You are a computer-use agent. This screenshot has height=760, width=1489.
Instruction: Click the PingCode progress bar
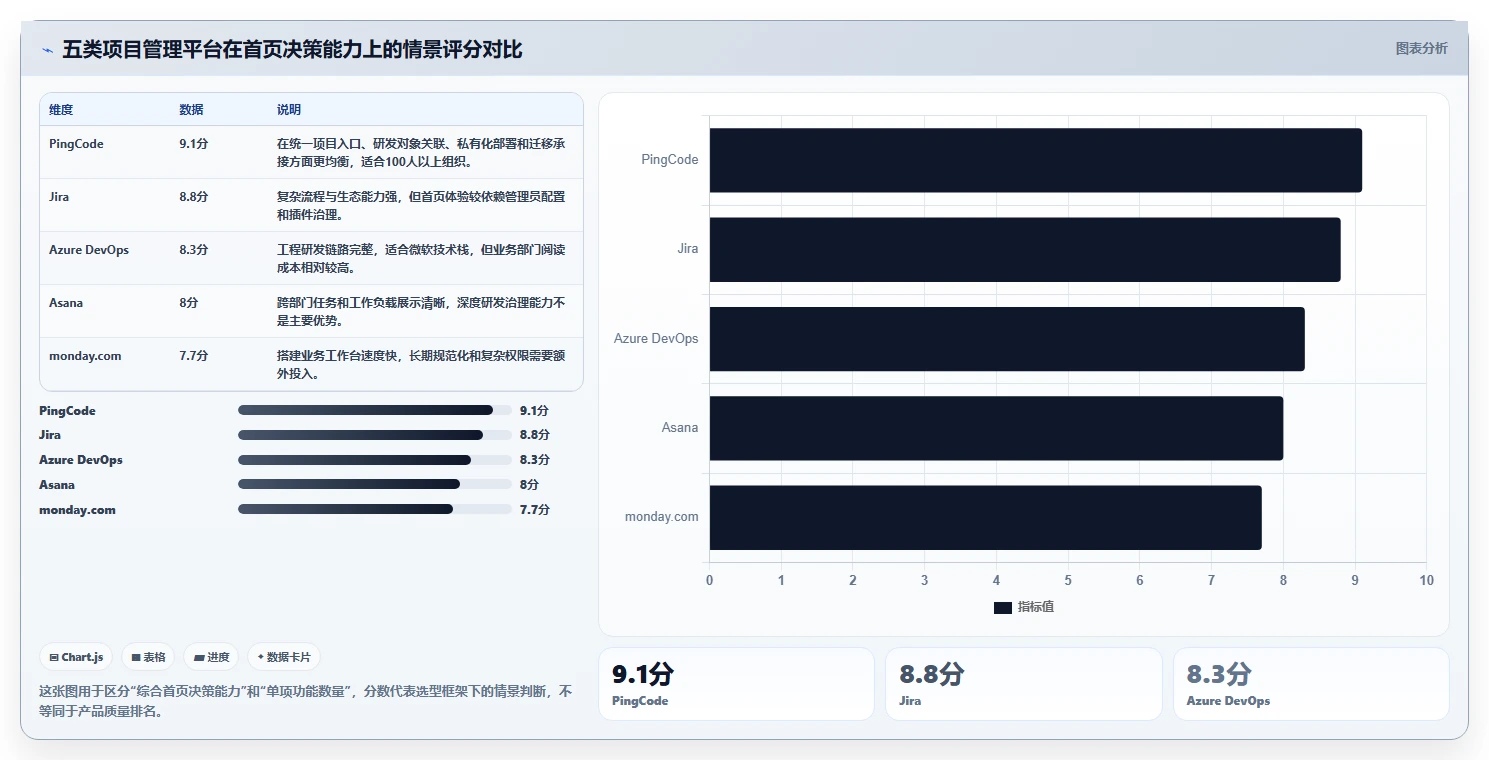click(375, 410)
